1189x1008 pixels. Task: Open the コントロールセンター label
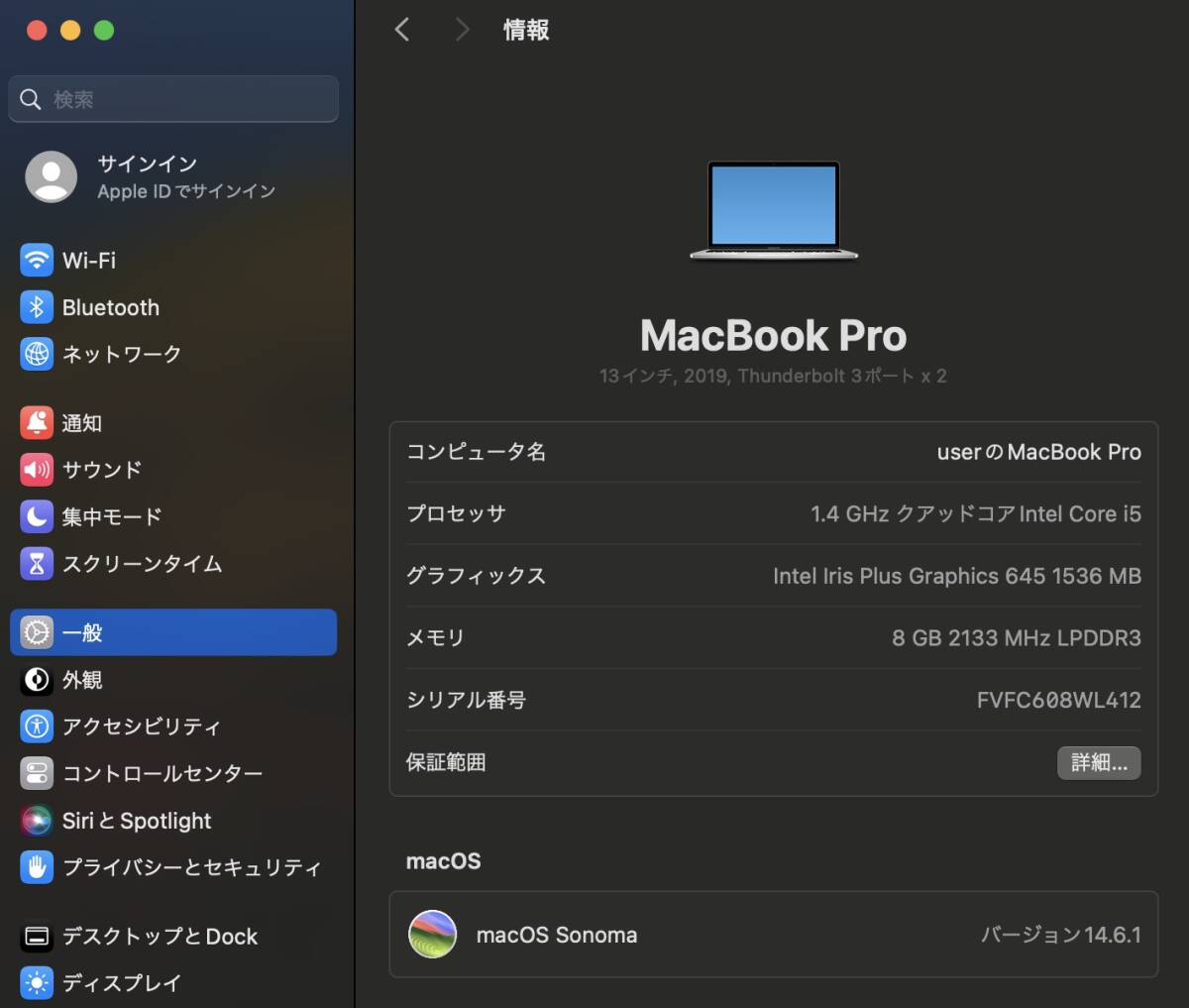tap(162, 773)
